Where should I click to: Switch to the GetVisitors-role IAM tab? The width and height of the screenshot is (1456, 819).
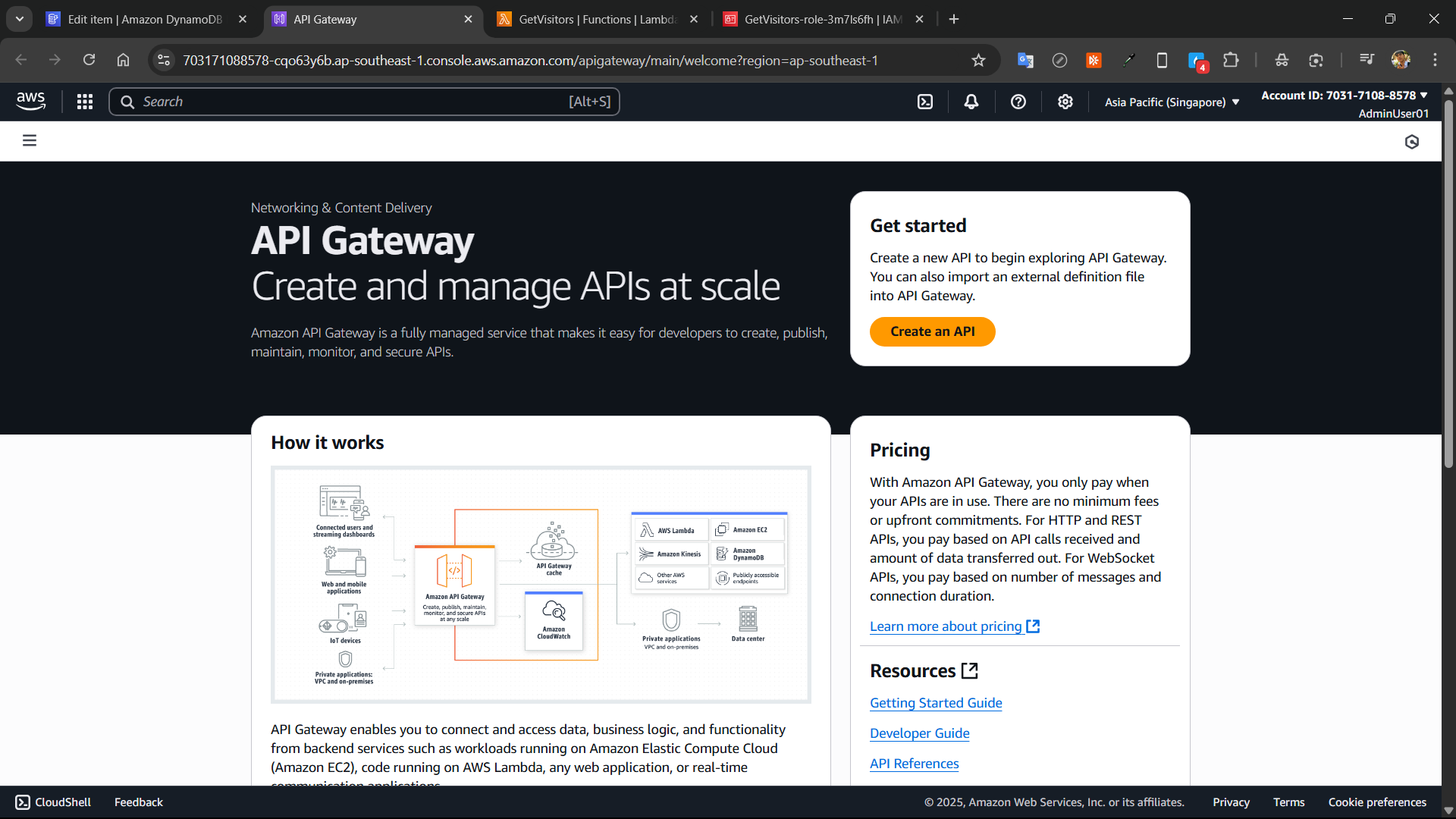823,19
